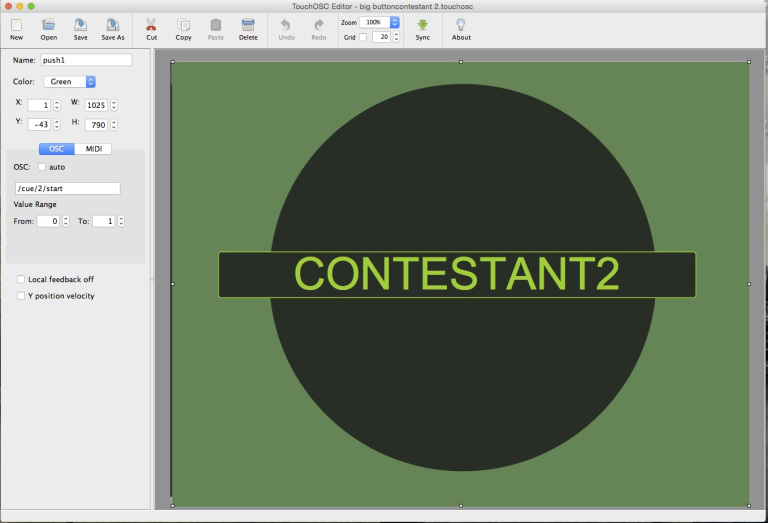Open the About information icon
768x523 pixels.
coord(461,25)
